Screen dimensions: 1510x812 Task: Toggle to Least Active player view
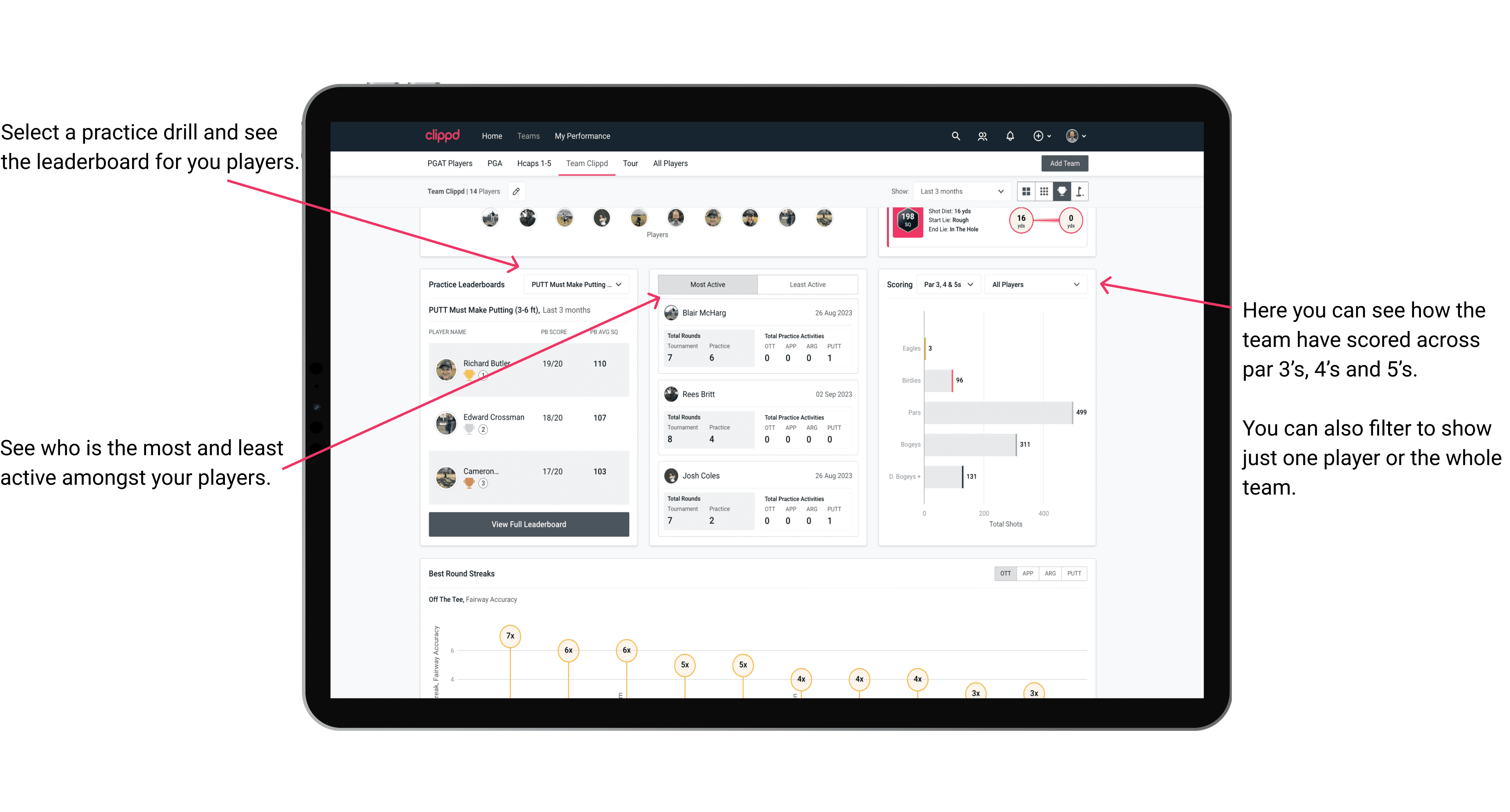pyautogui.click(x=808, y=284)
